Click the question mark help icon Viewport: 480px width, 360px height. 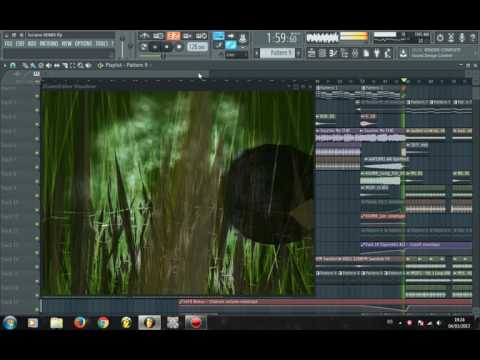pyautogui.click(x=473, y=38)
